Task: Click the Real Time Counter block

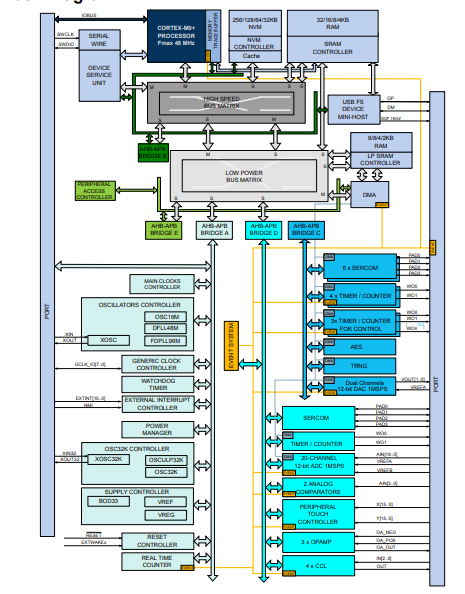Action: [x=158, y=561]
